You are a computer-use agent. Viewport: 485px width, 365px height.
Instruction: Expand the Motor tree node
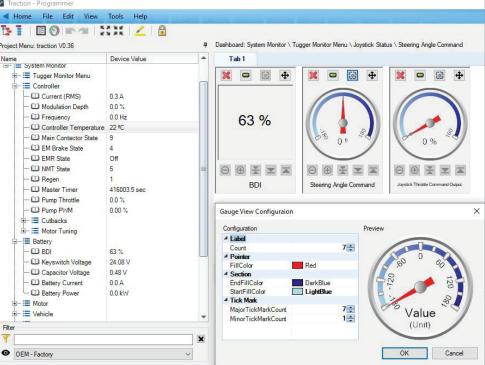pos(15,303)
